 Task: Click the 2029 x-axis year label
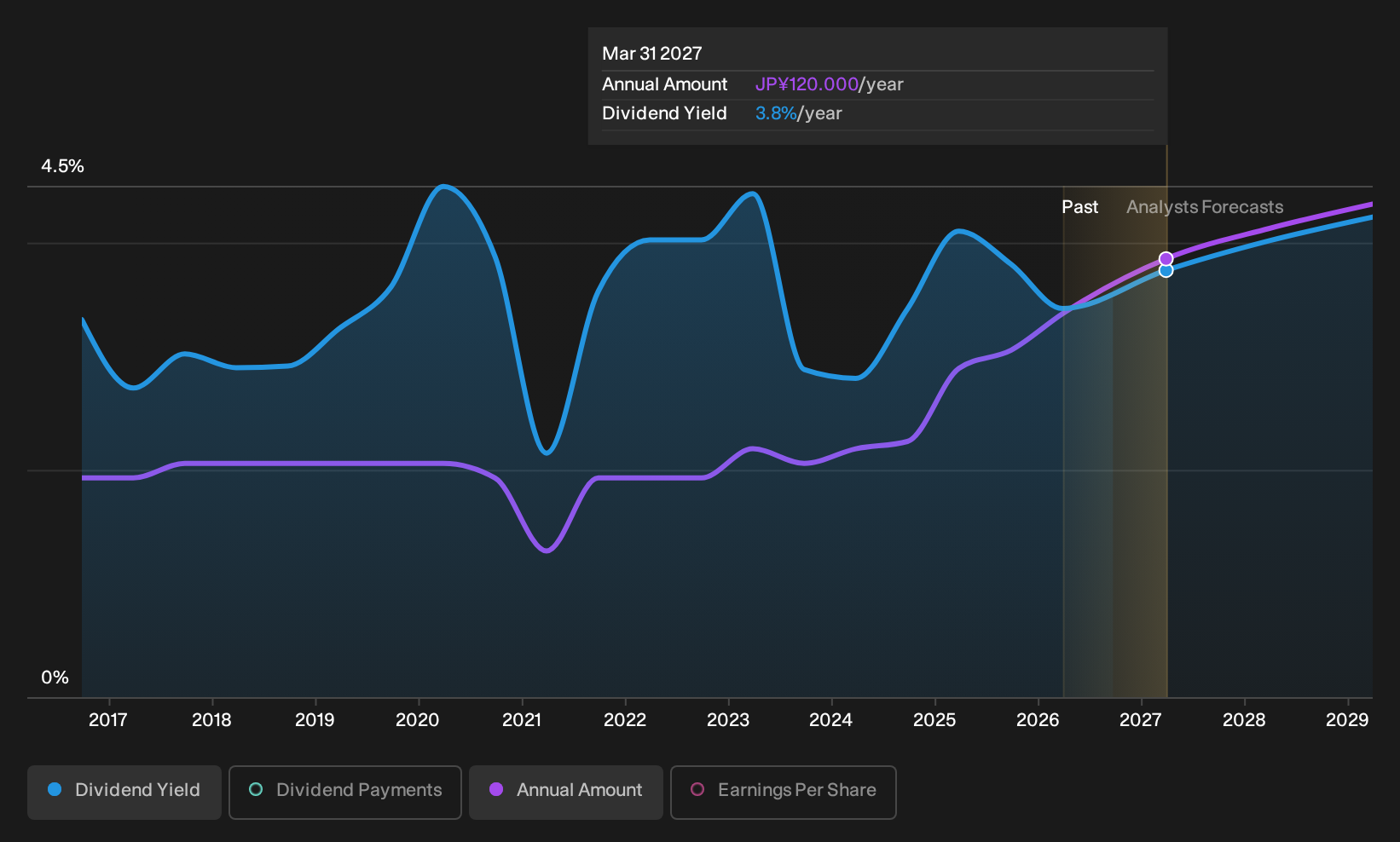pyautogui.click(x=1347, y=720)
